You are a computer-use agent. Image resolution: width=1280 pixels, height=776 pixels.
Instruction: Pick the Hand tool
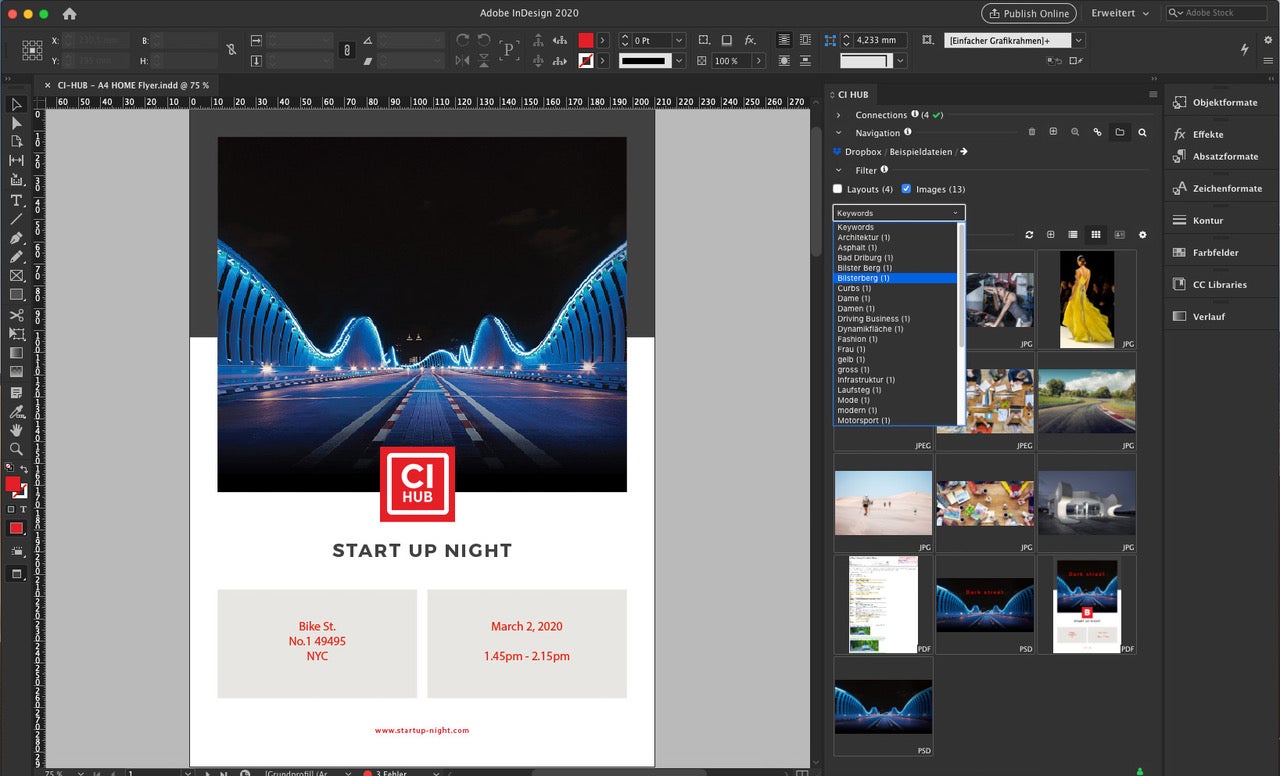point(16,430)
